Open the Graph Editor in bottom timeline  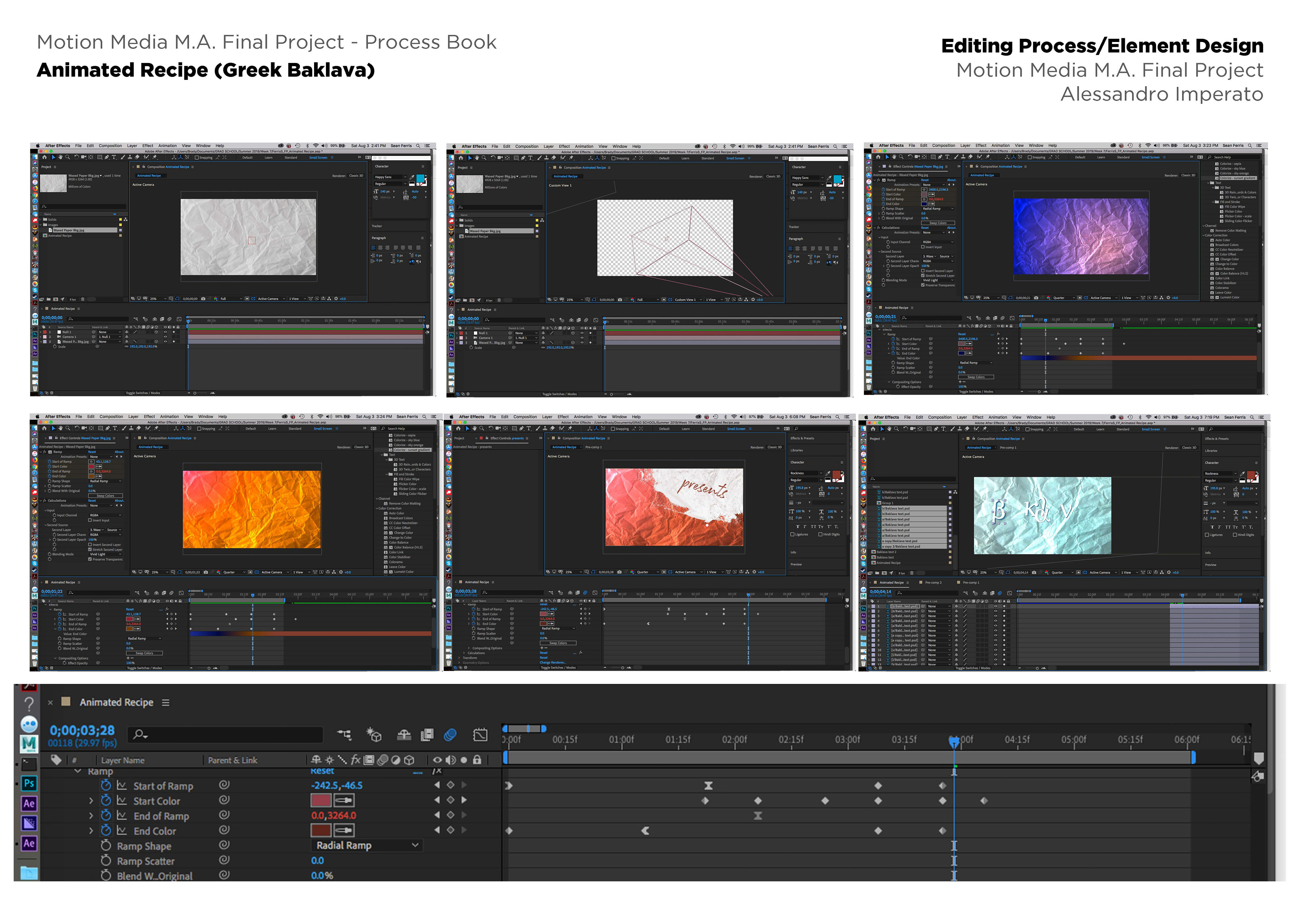click(x=480, y=735)
